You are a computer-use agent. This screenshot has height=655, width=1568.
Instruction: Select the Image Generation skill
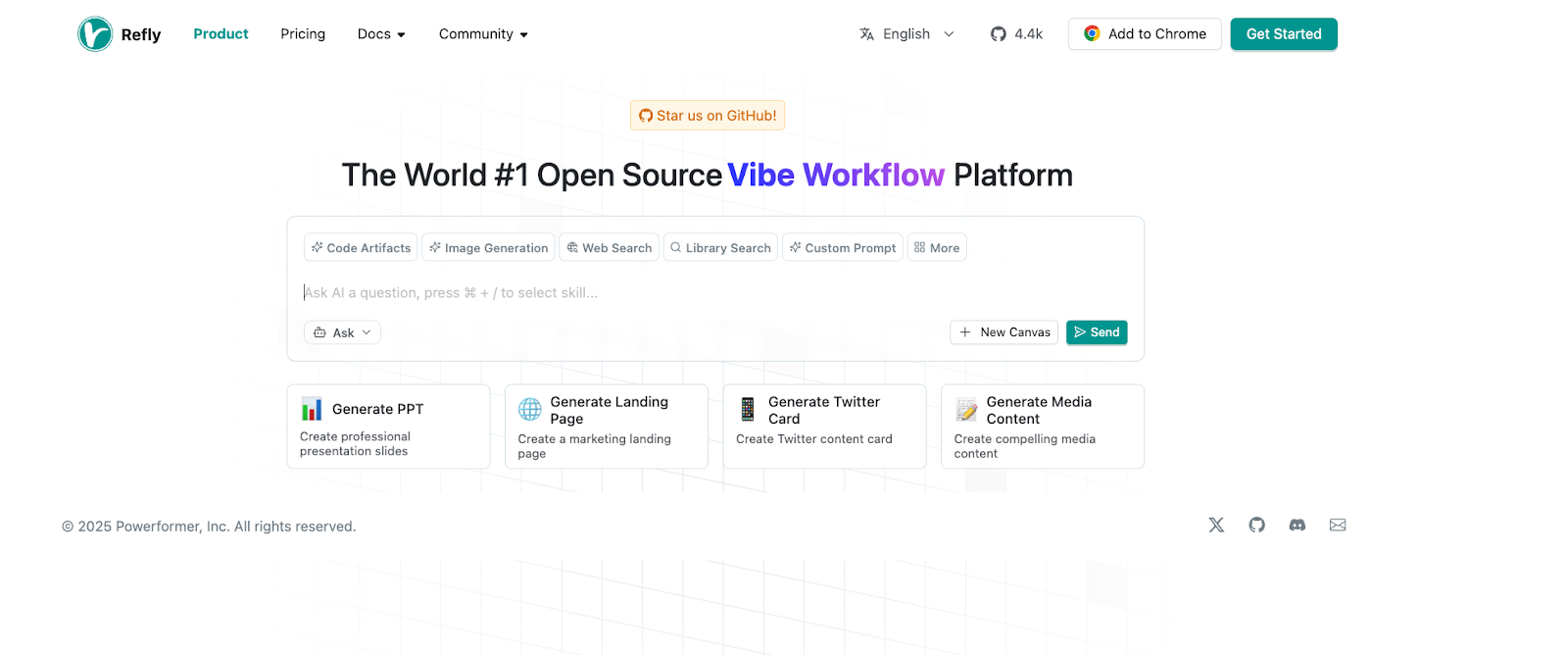pyautogui.click(x=488, y=248)
